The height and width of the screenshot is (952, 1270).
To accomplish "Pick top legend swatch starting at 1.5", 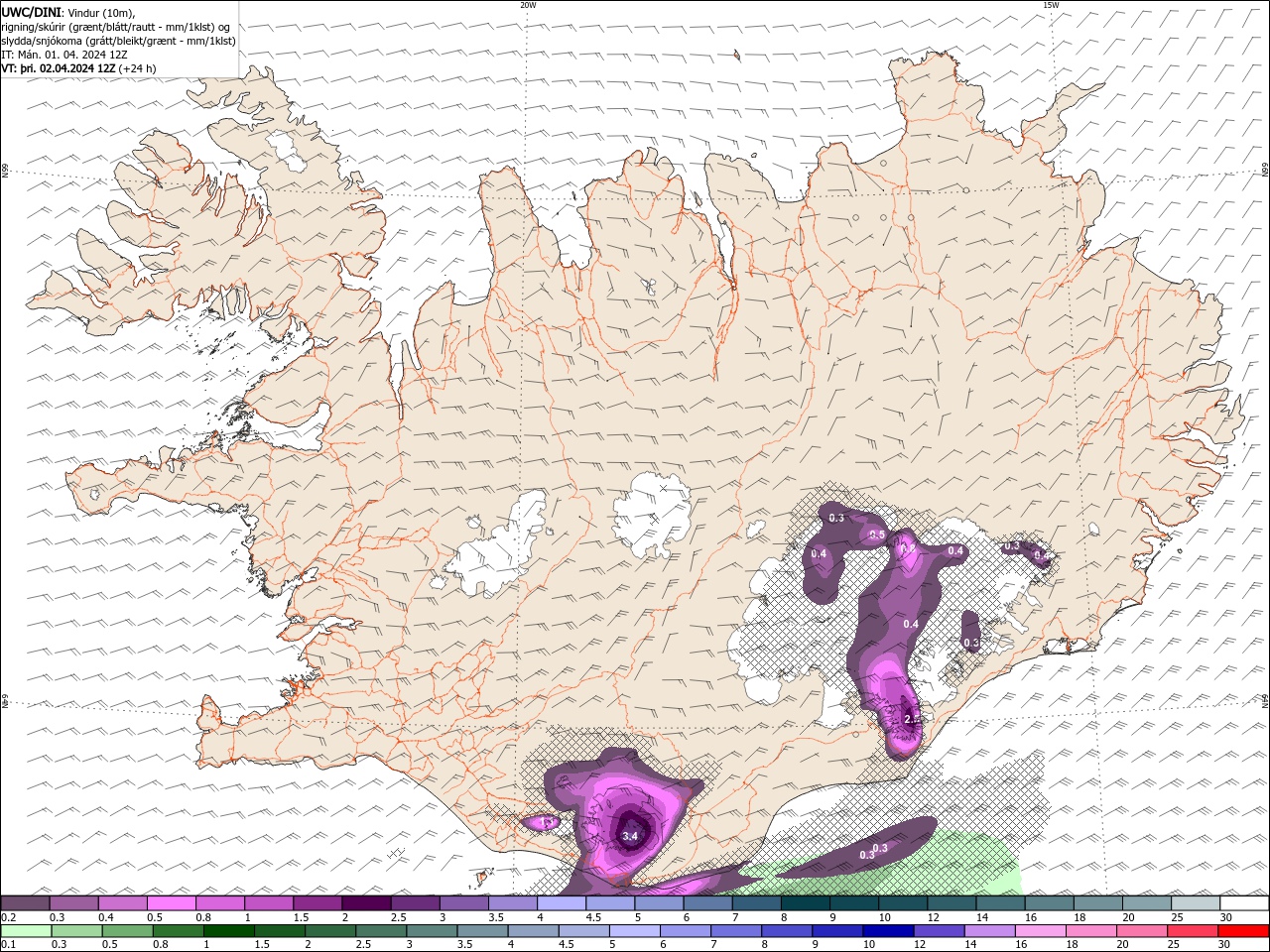I will (x=317, y=903).
